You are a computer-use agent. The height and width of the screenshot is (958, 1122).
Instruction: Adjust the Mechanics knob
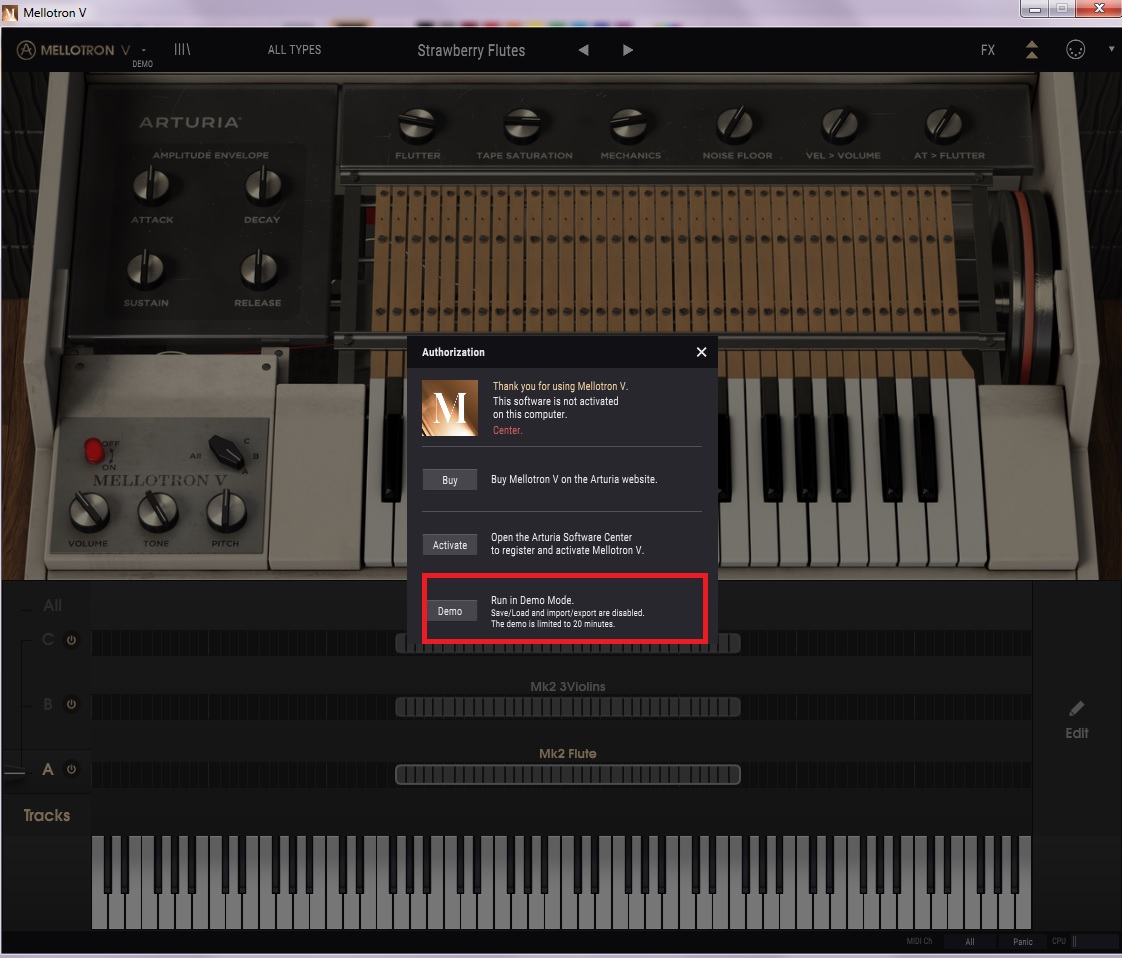629,124
